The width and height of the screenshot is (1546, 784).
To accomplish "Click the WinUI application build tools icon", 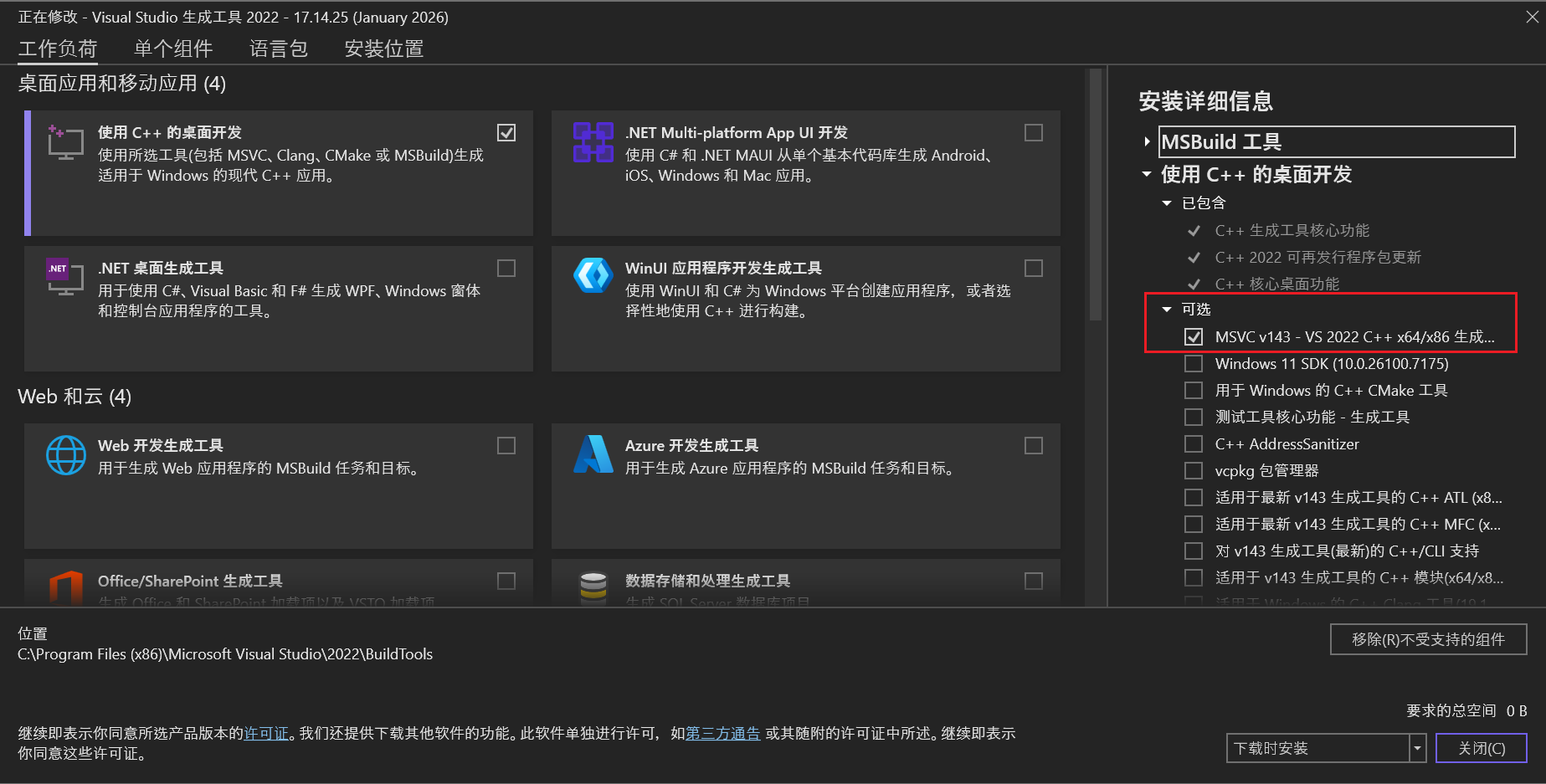I will (593, 275).
